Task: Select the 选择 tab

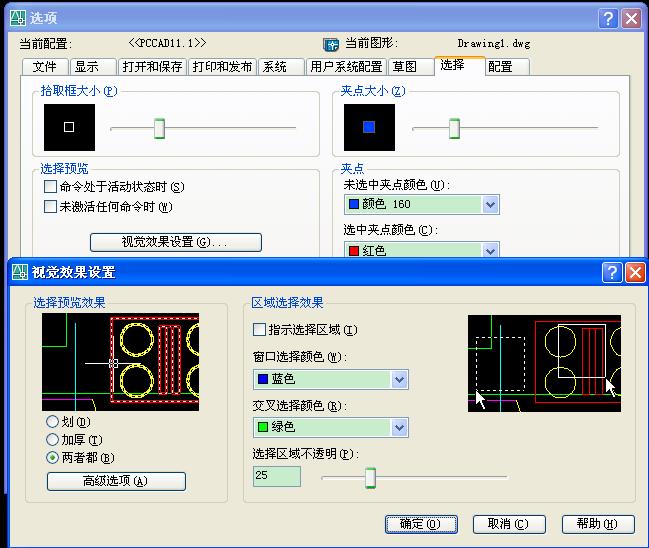Action: (x=459, y=66)
